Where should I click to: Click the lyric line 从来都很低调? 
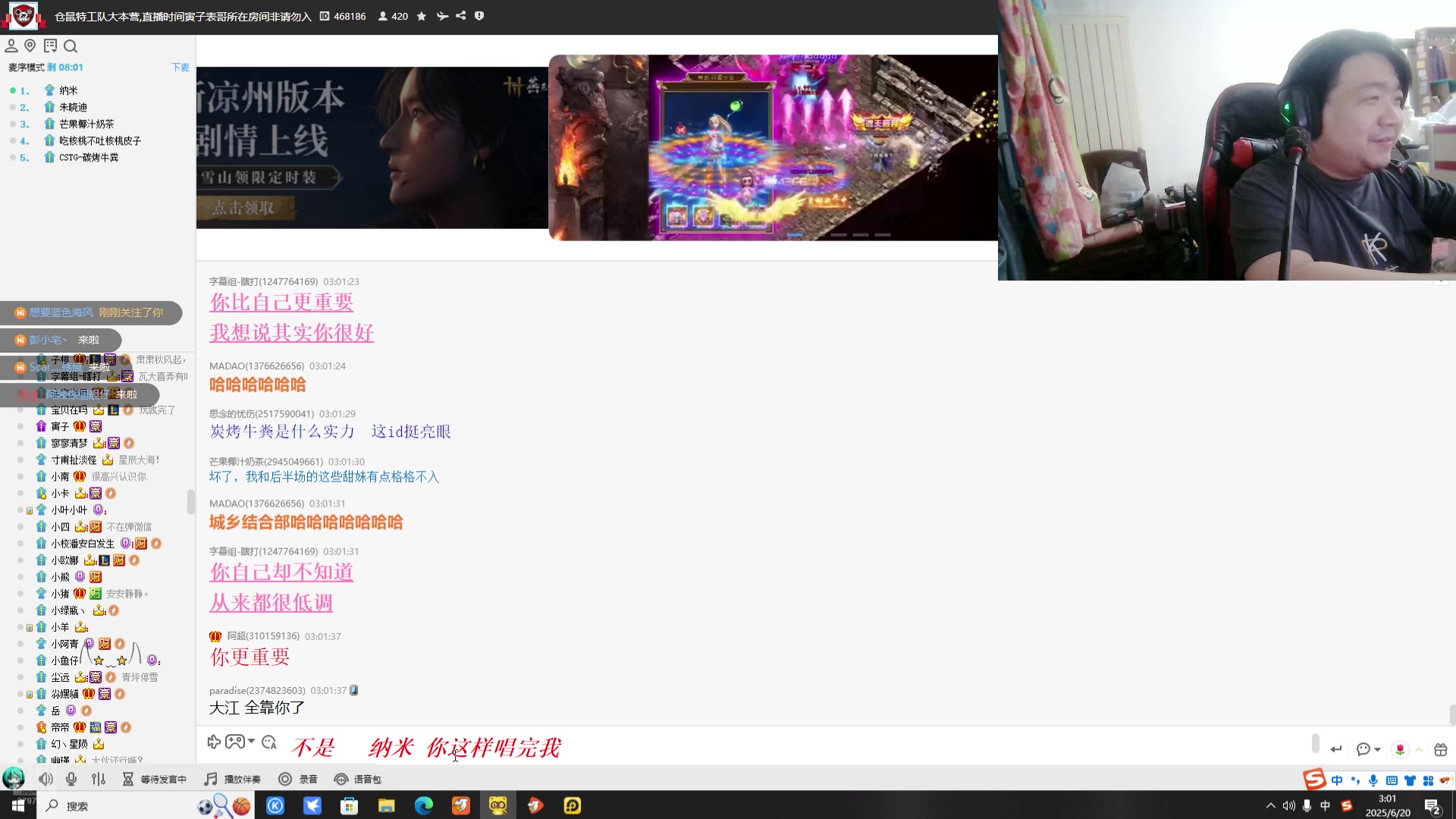coord(271,603)
